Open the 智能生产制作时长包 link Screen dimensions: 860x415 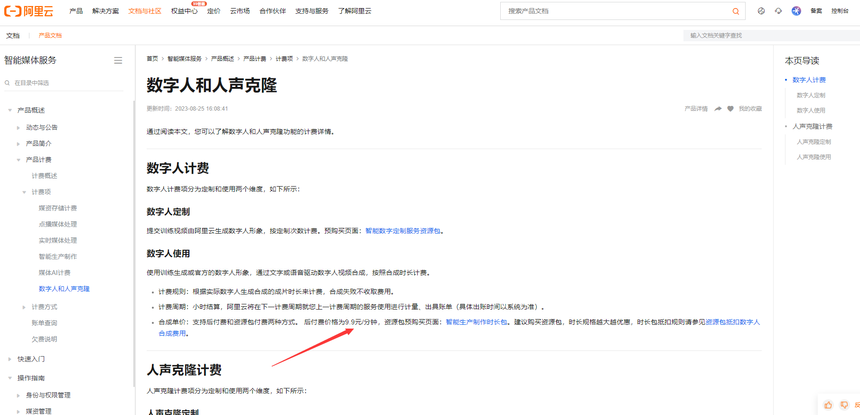tap(477, 322)
